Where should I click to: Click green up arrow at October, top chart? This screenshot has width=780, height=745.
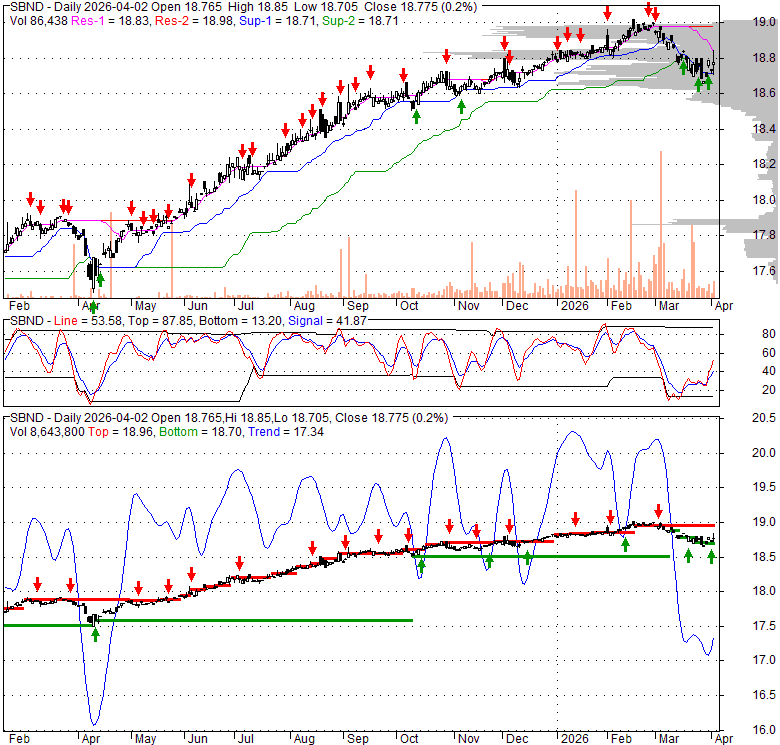[x=416, y=116]
